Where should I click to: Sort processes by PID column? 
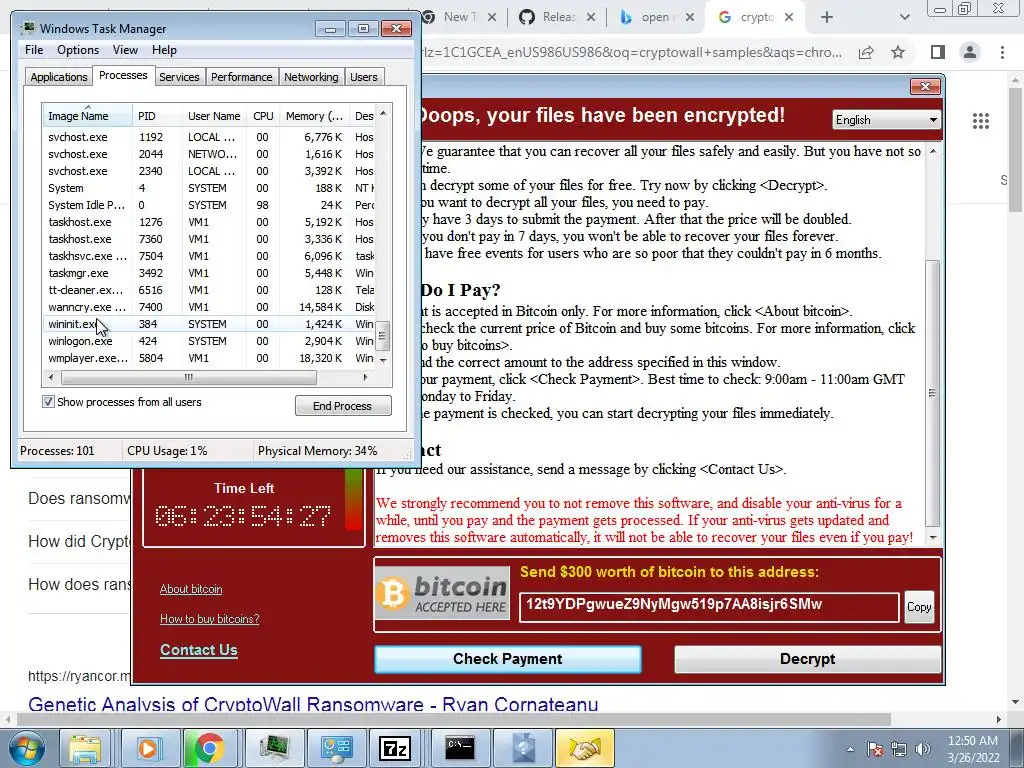click(157, 116)
